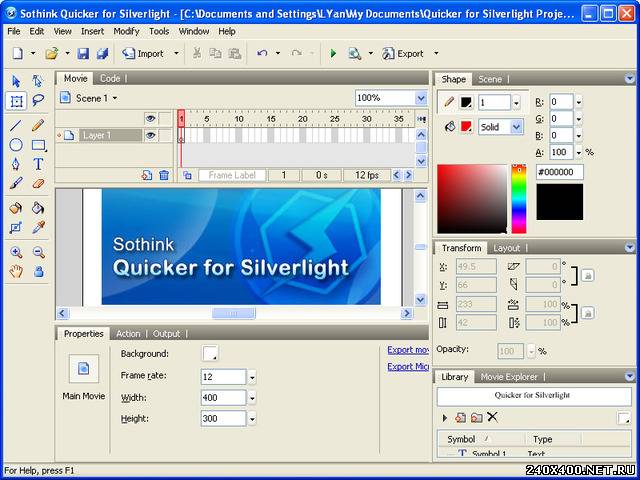Image resolution: width=640 pixels, height=480 pixels.
Task: Select the Line tool
Action: 16,125
